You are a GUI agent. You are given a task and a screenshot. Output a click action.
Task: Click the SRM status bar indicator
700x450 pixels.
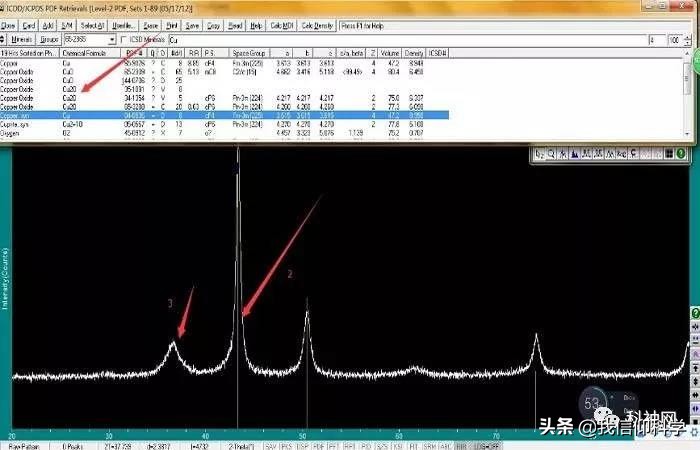(x=429, y=446)
